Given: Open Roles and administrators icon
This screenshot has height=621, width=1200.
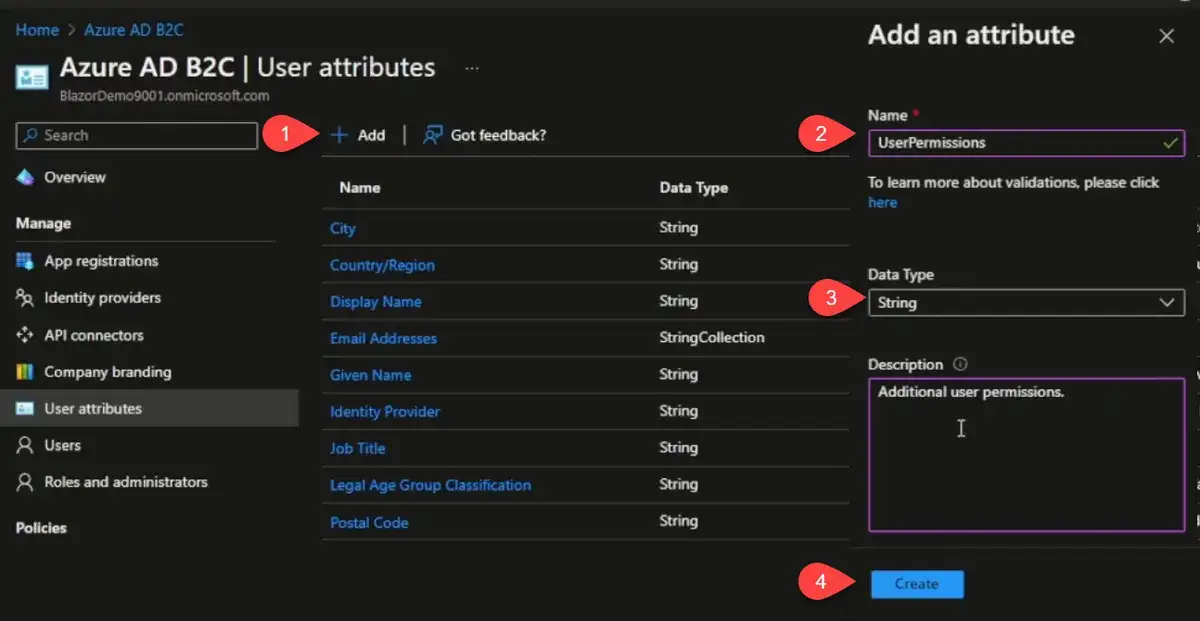Looking at the screenshot, I should [x=25, y=482].
